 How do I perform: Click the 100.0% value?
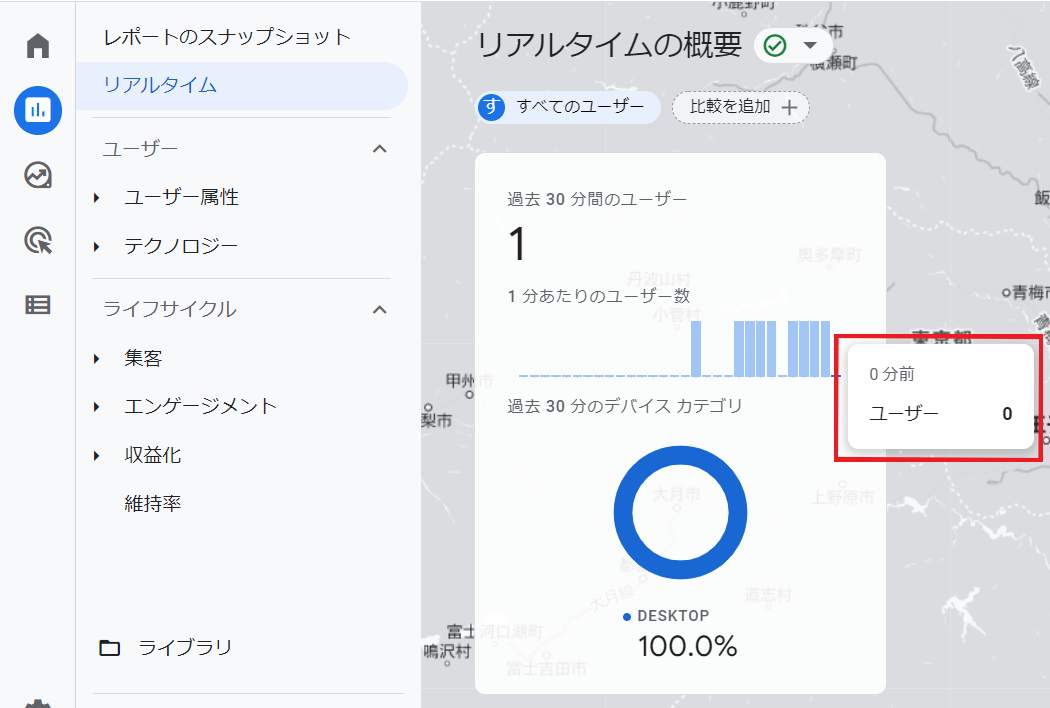687,647
